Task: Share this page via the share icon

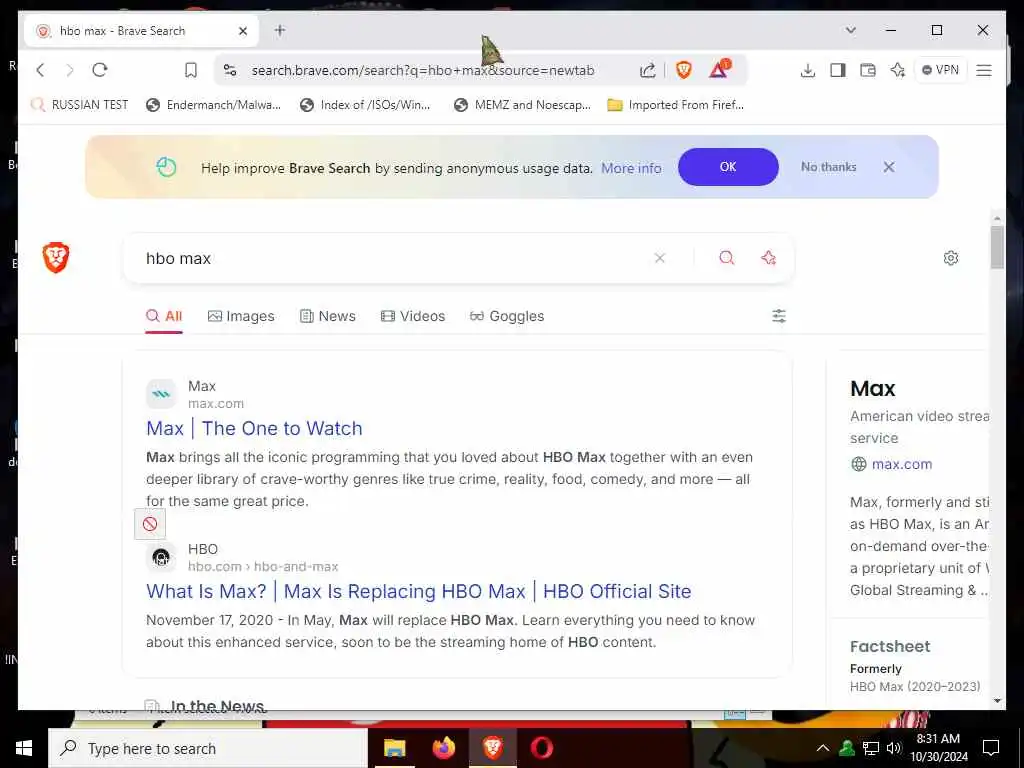Action: 647,70
